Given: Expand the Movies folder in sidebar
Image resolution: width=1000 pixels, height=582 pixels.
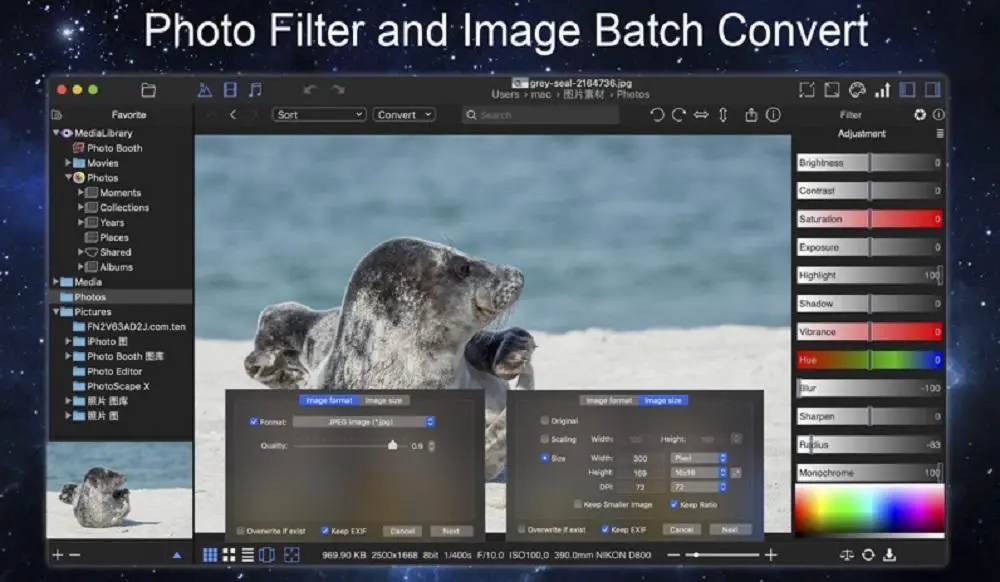Looking at the screenshot, I should pyautogui.click(x=69, y=163).
